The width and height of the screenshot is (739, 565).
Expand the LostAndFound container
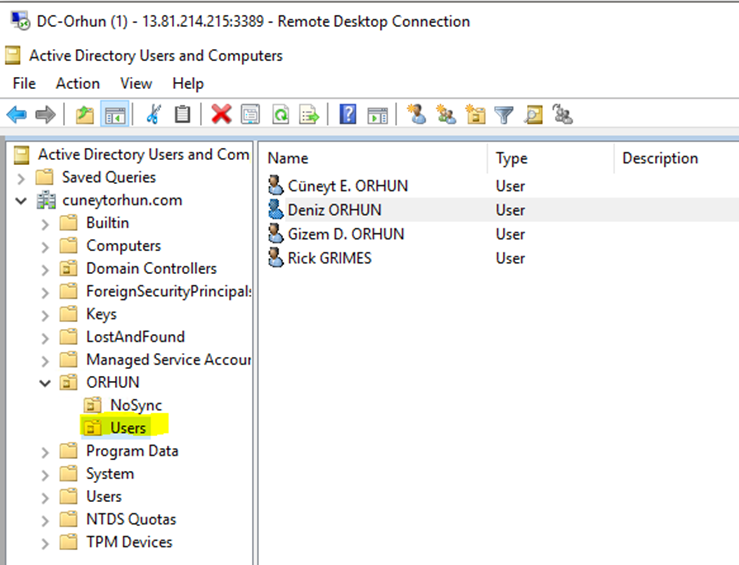(45, 338)
